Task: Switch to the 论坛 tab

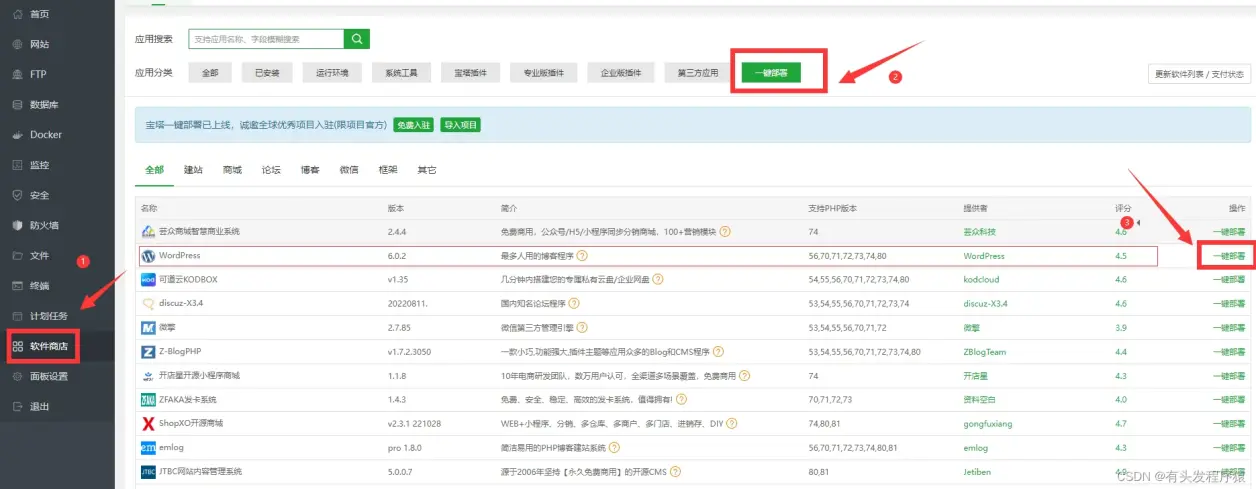Action: [271, 170]
